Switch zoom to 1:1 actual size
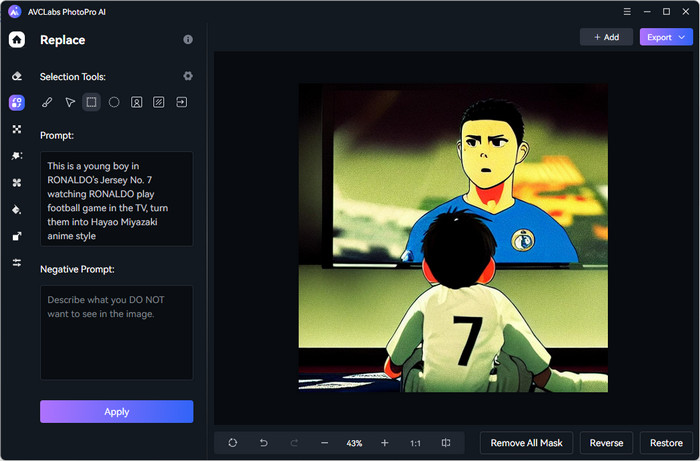 415,443
